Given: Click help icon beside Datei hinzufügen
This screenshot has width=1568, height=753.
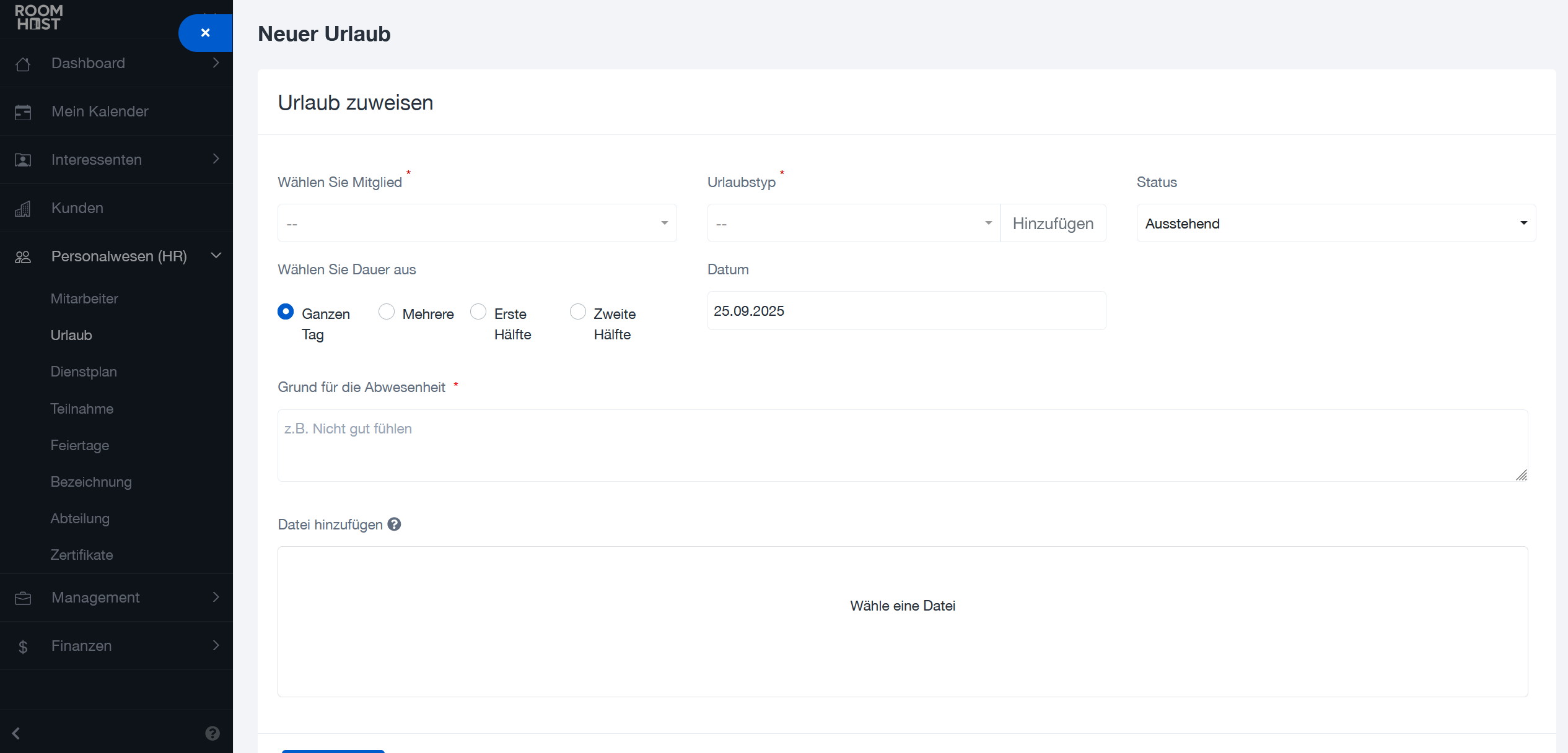Looking at the screenshot, I should point(394,524).
